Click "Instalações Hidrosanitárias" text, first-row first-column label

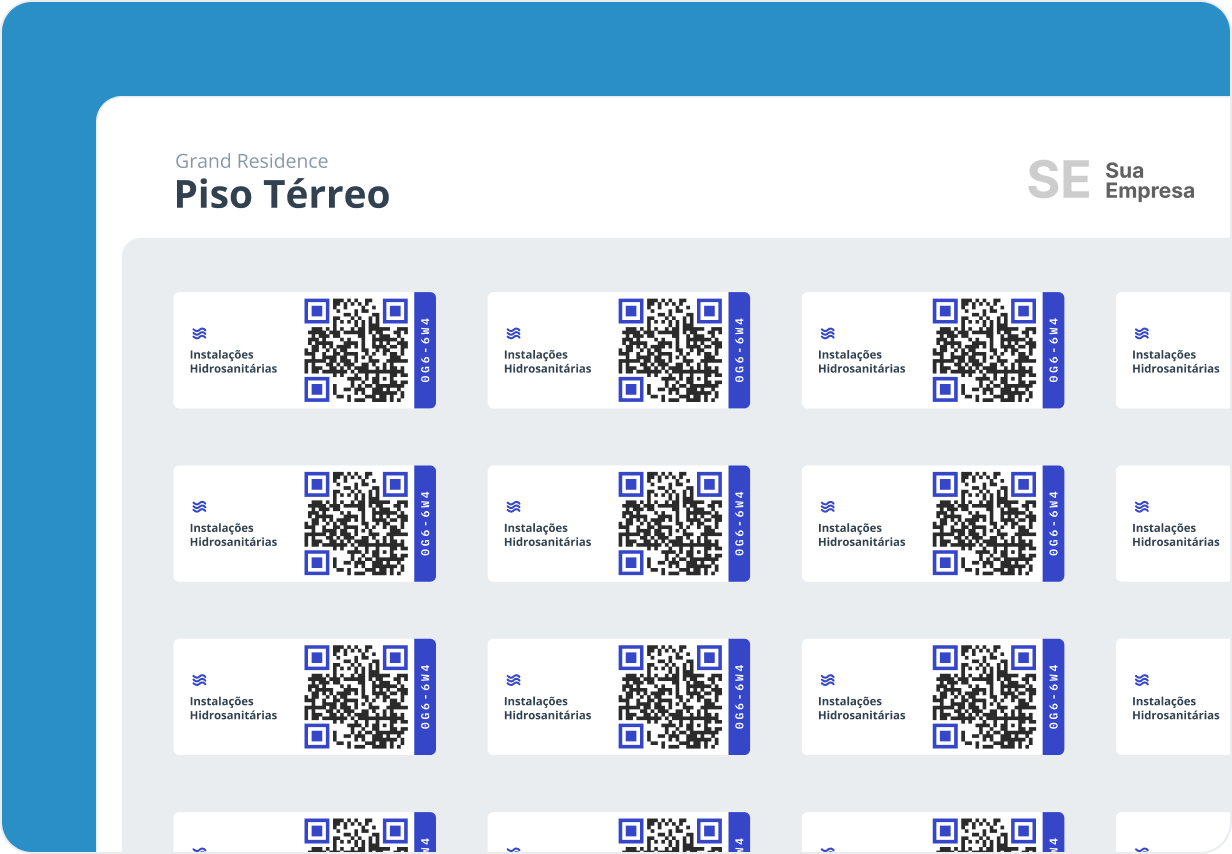pos(234,362)
